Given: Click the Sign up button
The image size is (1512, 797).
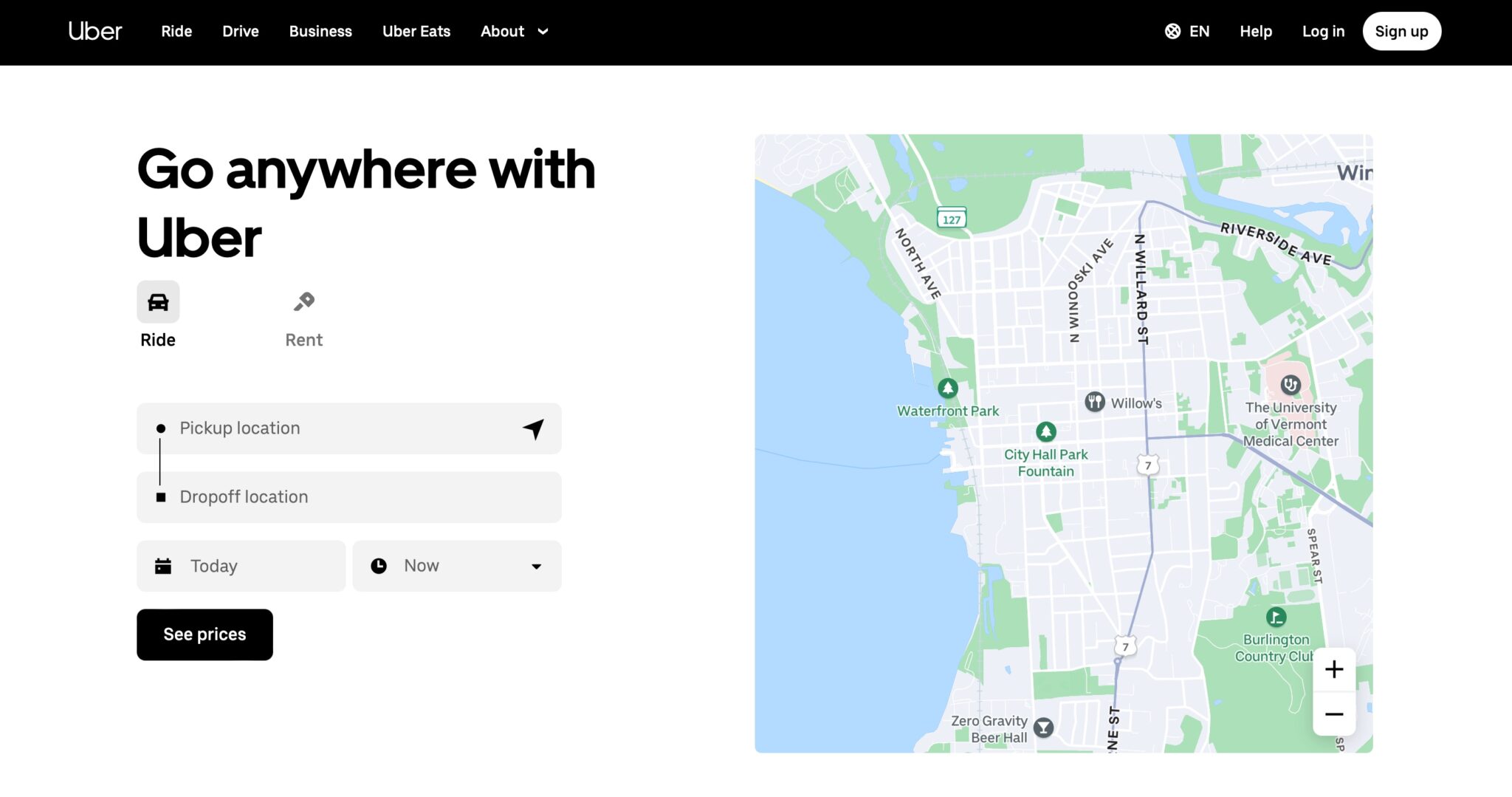Looking at the screenshot, I should [1401, 31].
